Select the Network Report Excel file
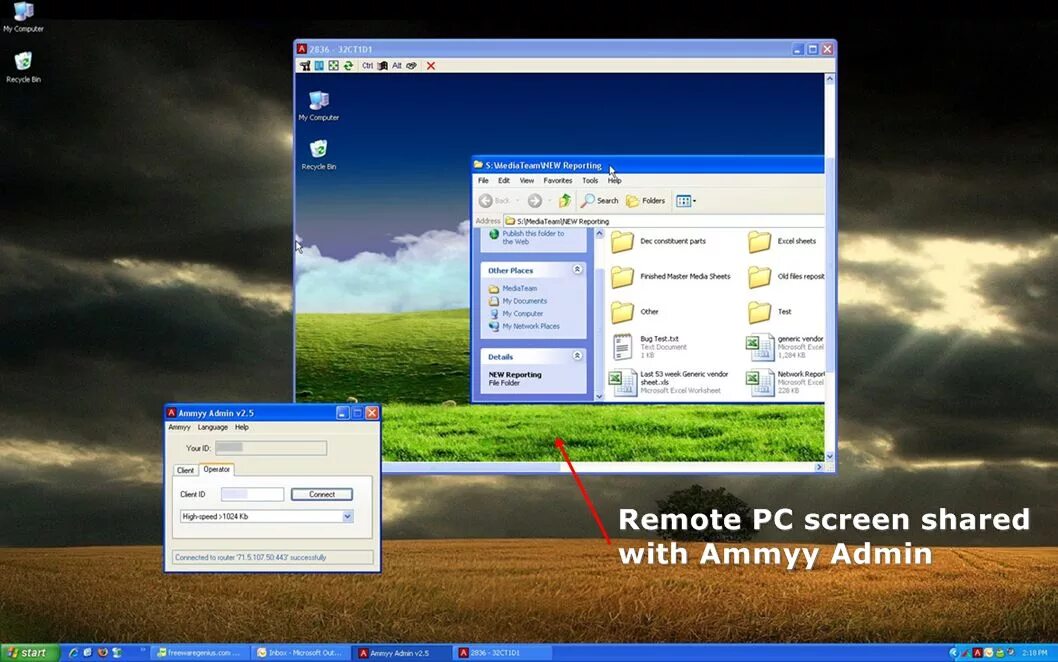This screenshot has height=662, width=1058. [785, 382]
